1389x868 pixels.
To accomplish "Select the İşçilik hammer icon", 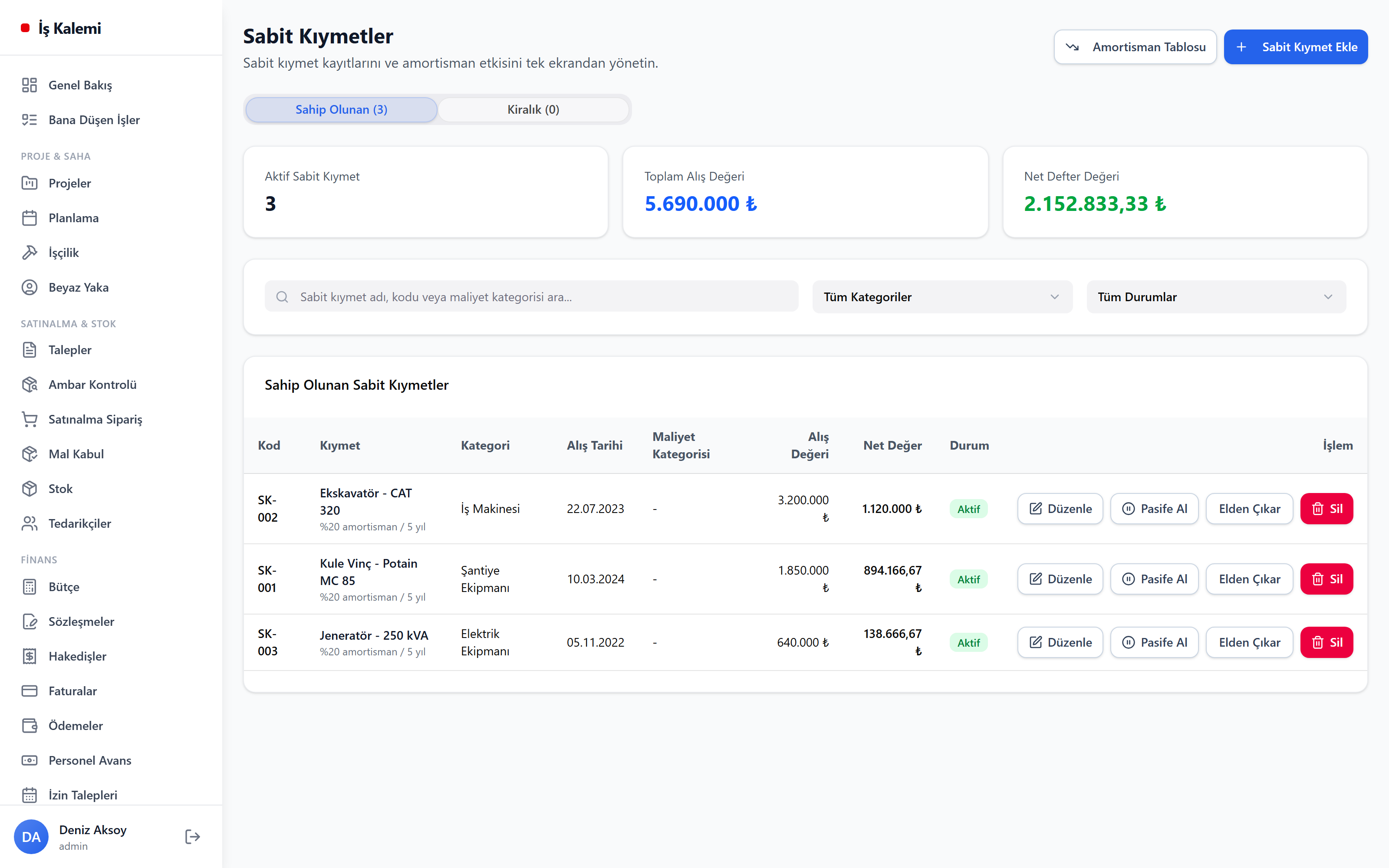I will click(29, 253).
